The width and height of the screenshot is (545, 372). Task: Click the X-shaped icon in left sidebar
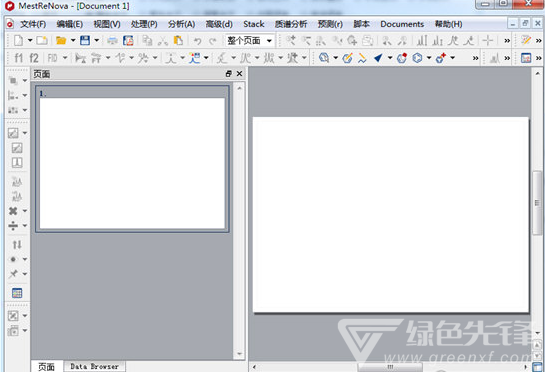(13, 211)
